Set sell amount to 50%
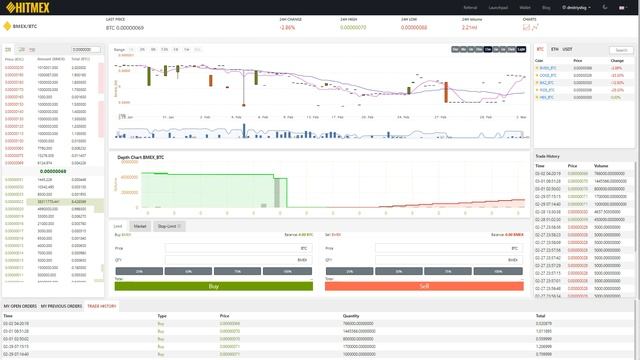This screenshot has height=360, width=640. click(398, 271)
